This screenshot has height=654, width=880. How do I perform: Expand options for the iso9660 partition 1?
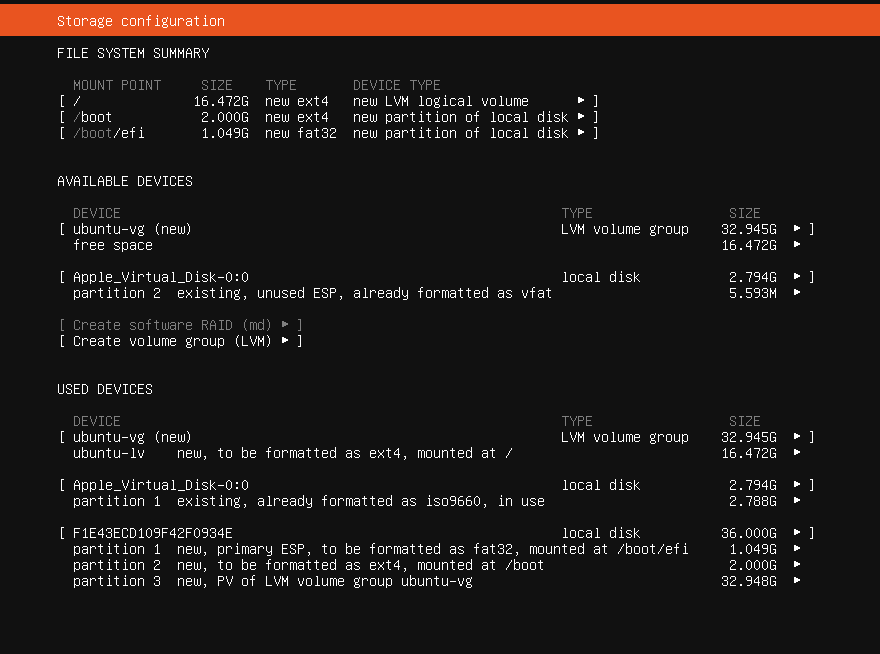[798, 501]
